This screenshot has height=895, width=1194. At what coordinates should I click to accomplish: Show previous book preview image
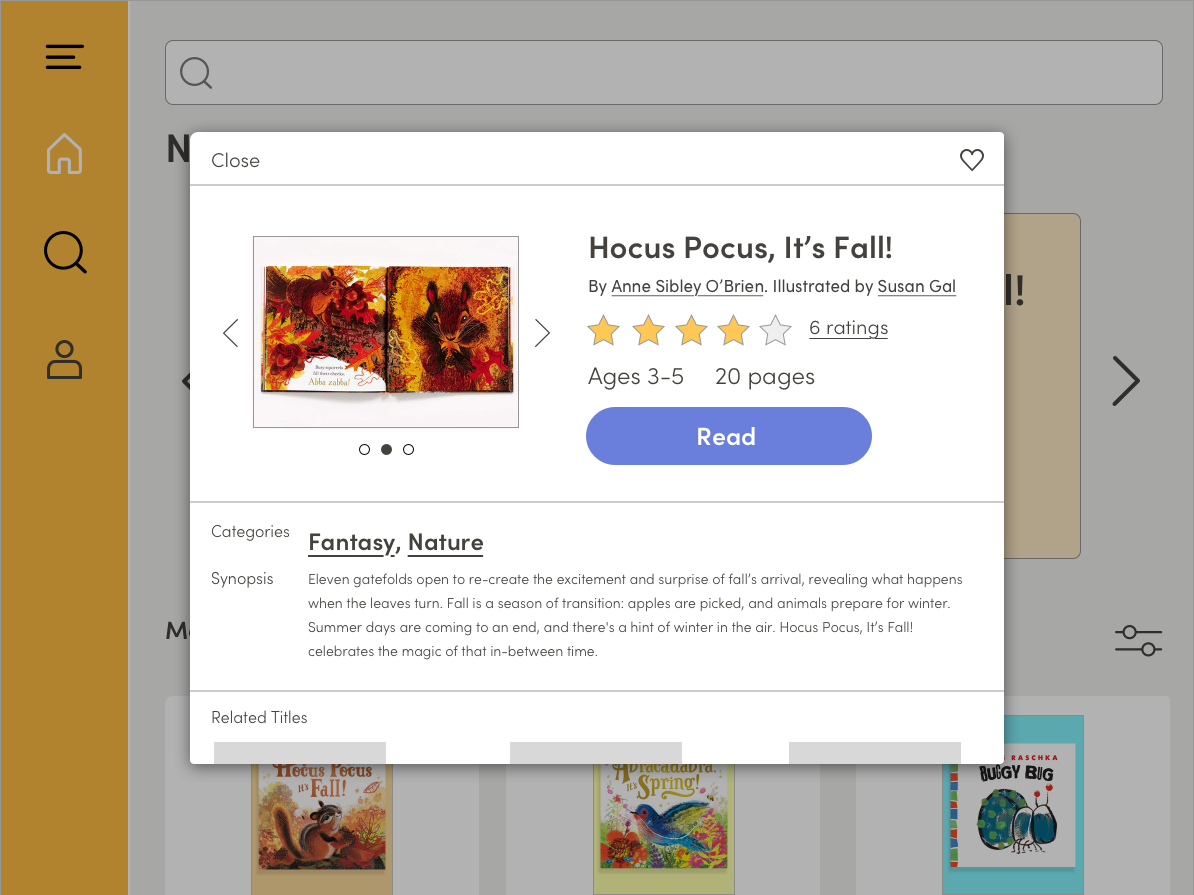[231, 333]
